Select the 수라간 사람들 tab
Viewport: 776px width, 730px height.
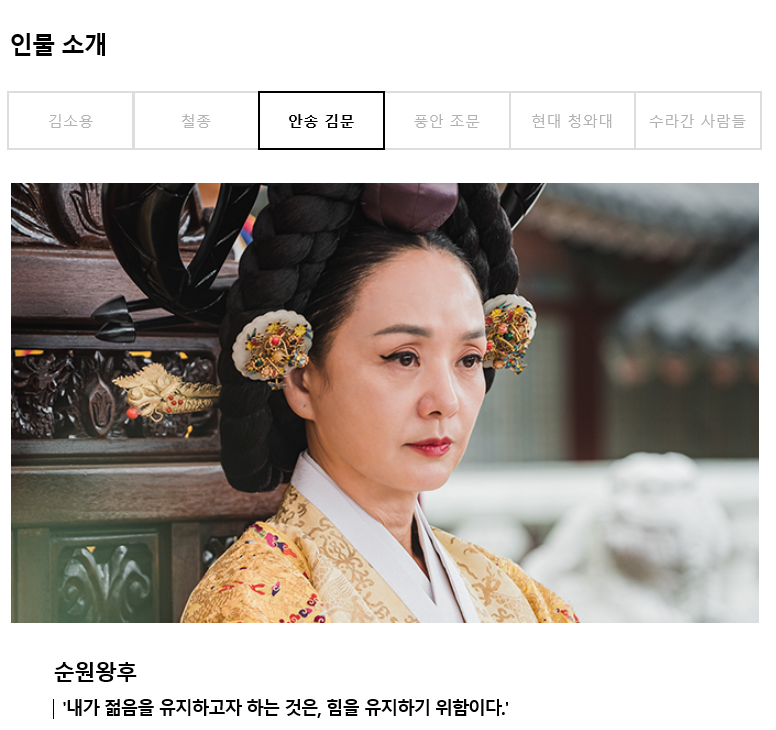698,120
